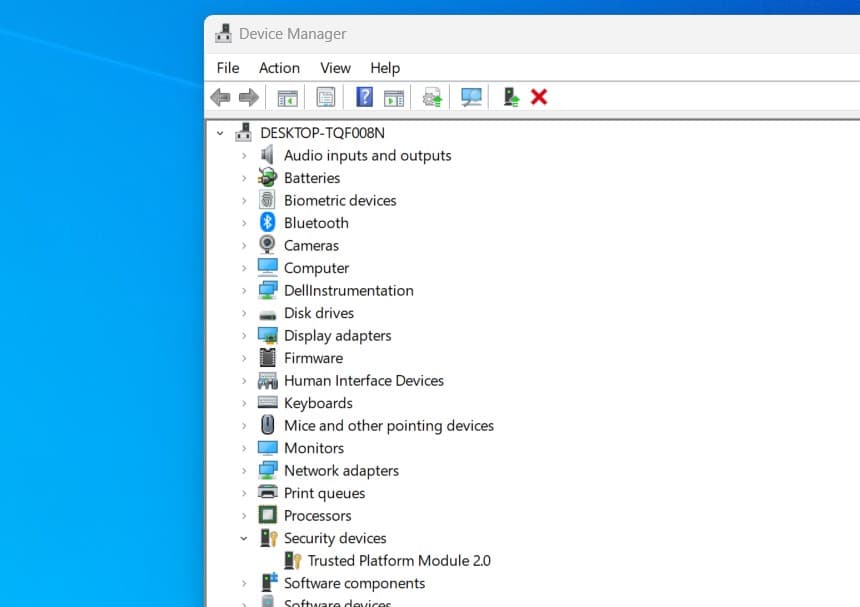
Task: Open the Action menu
Action: 279,68
